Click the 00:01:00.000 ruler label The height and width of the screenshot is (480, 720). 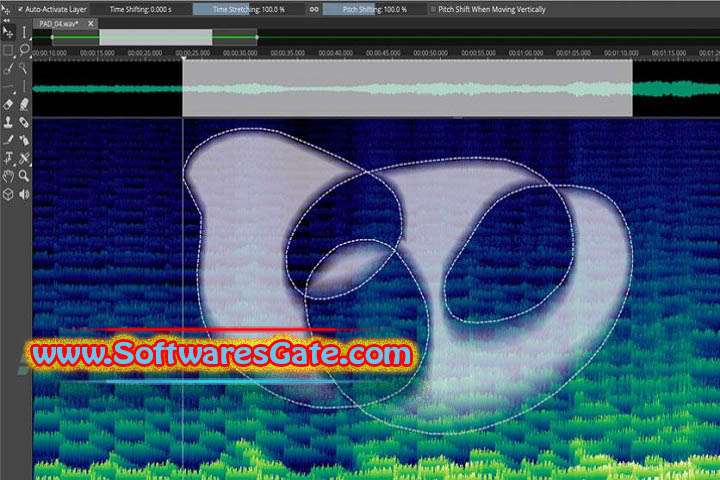point(526,53)
